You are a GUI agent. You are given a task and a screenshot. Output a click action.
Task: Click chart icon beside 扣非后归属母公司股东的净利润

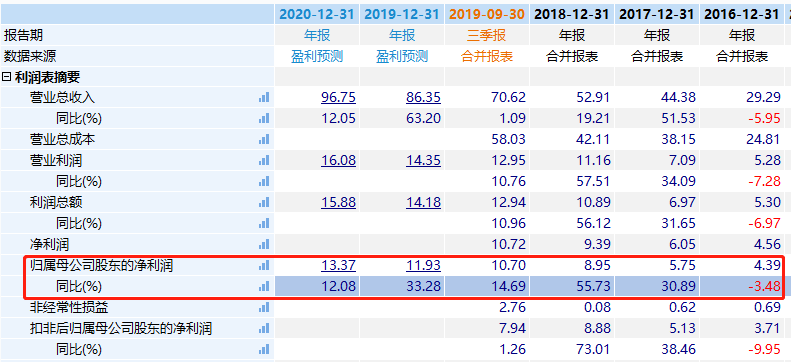tap(264, 329)
